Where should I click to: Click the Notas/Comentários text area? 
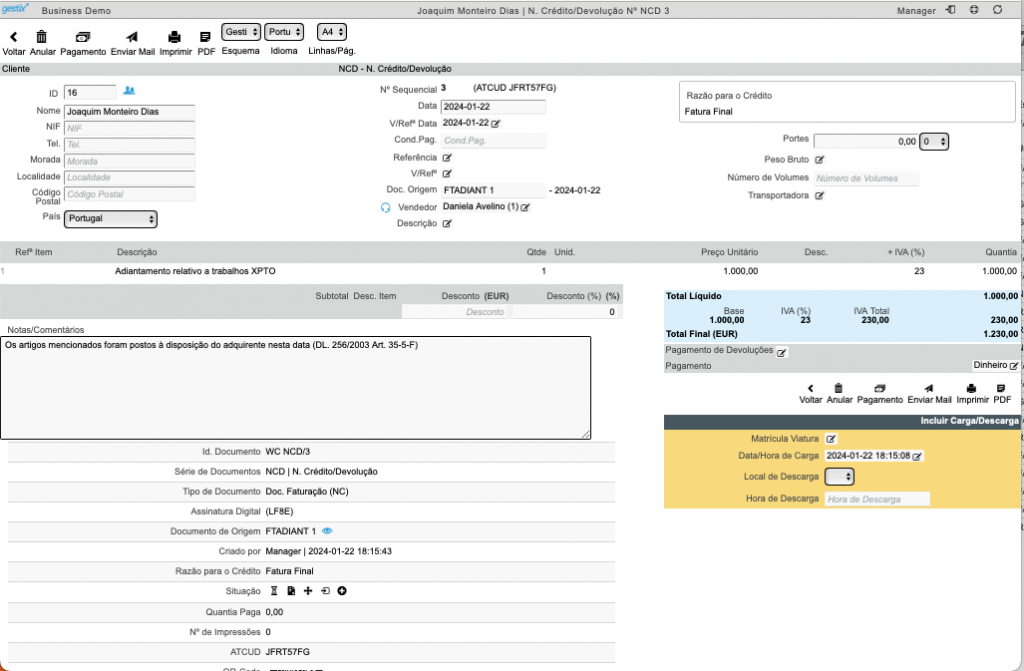295,387
